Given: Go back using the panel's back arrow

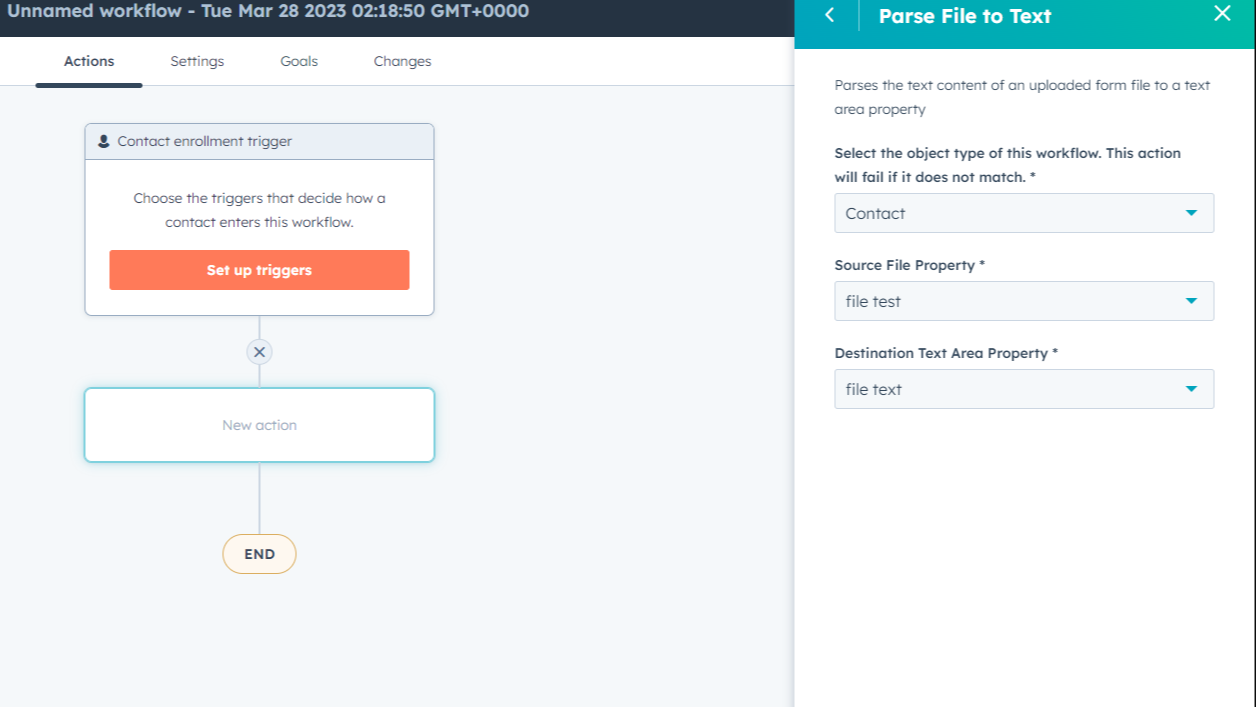Looking at the screenshot, I should [x=829, y=15].
